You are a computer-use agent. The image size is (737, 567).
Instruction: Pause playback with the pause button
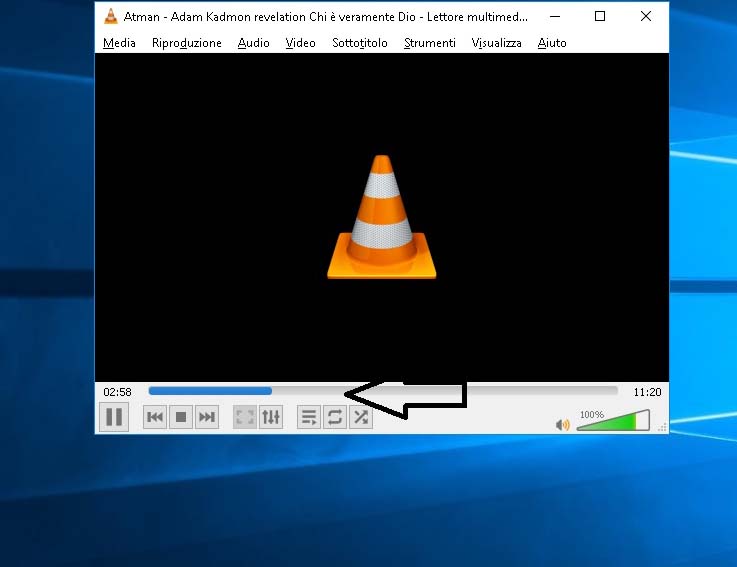tap(114, 417)
